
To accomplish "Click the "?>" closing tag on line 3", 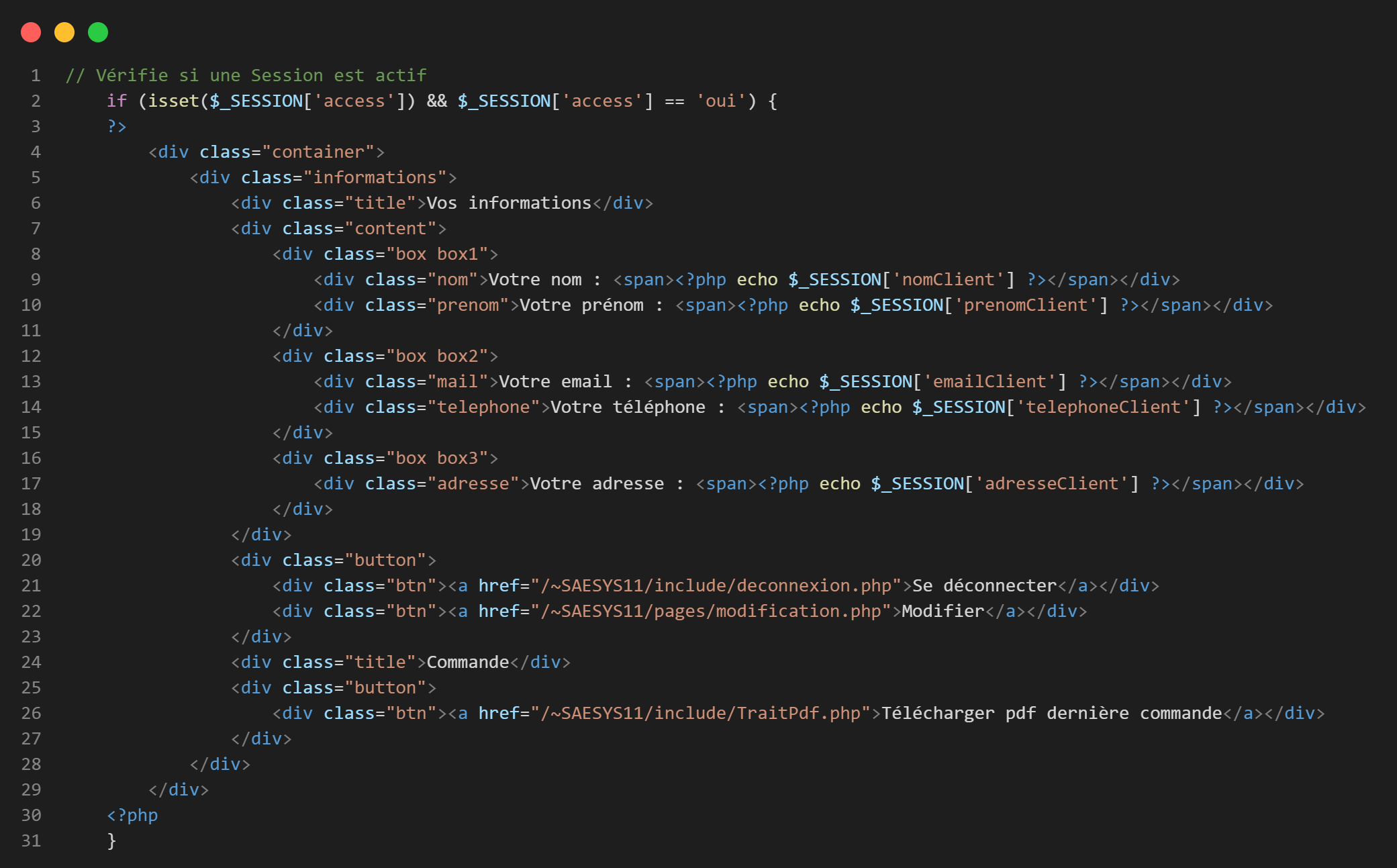I will [x=117, y=126].
